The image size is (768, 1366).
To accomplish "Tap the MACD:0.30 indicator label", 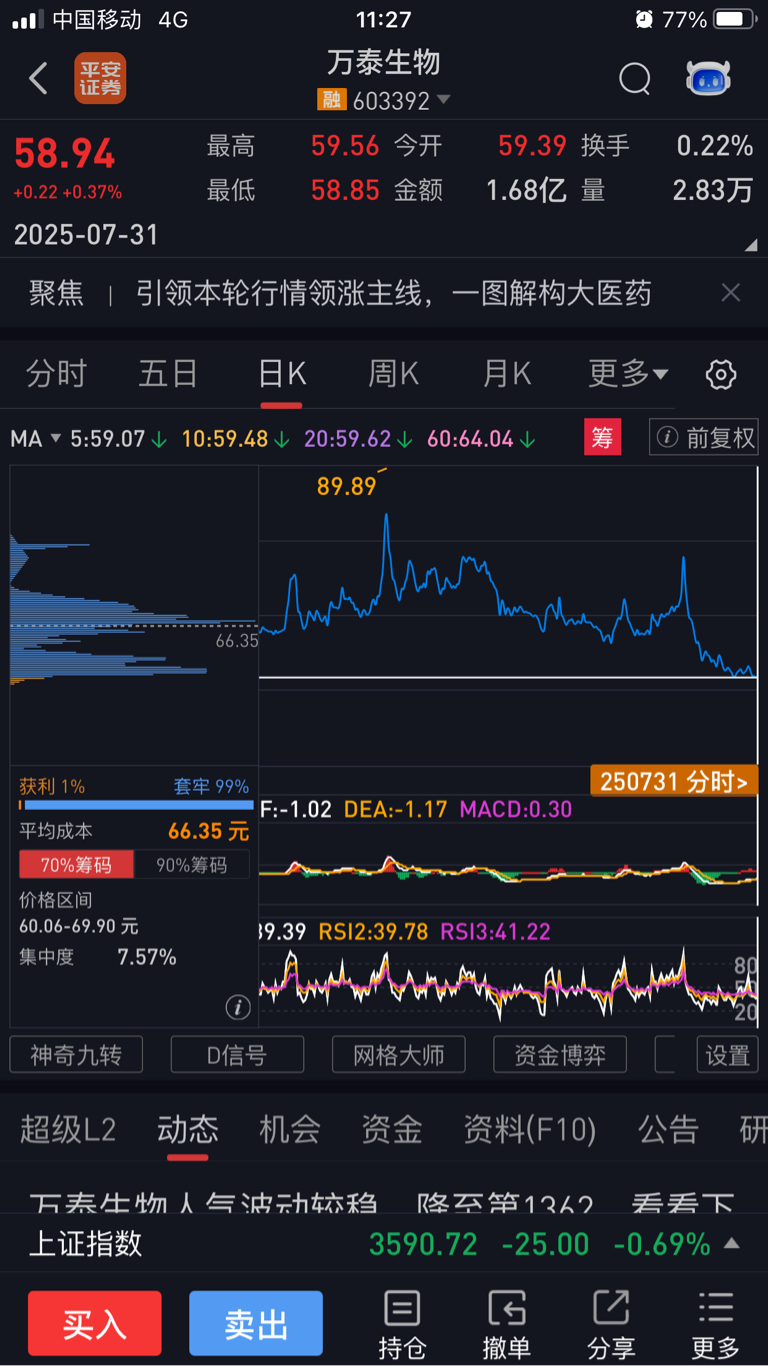I will pyautogui.click(x=516, y=809).
